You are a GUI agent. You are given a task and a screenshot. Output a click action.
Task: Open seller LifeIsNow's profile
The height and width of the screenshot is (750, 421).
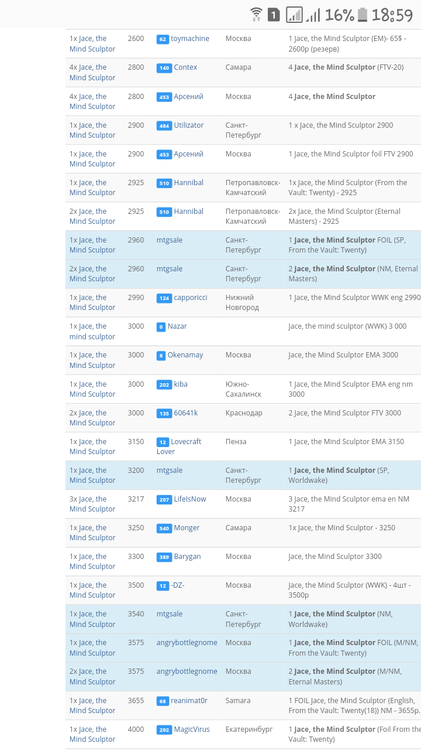[x=190, y=499]
